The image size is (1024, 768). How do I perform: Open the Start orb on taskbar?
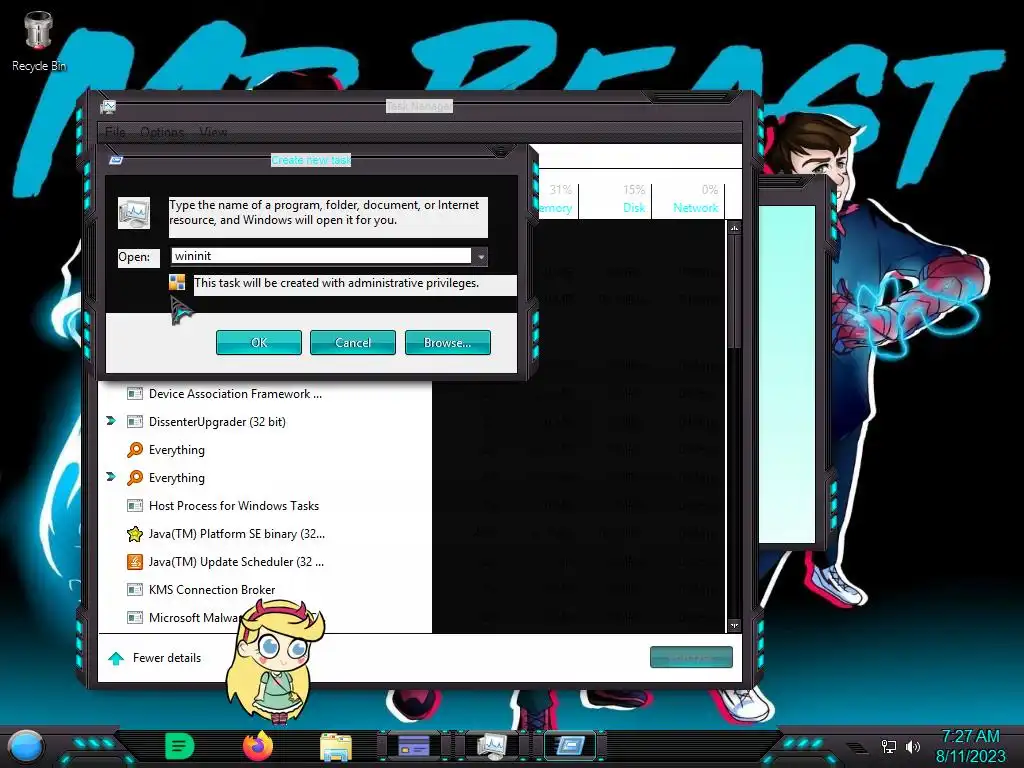[26, 747]
